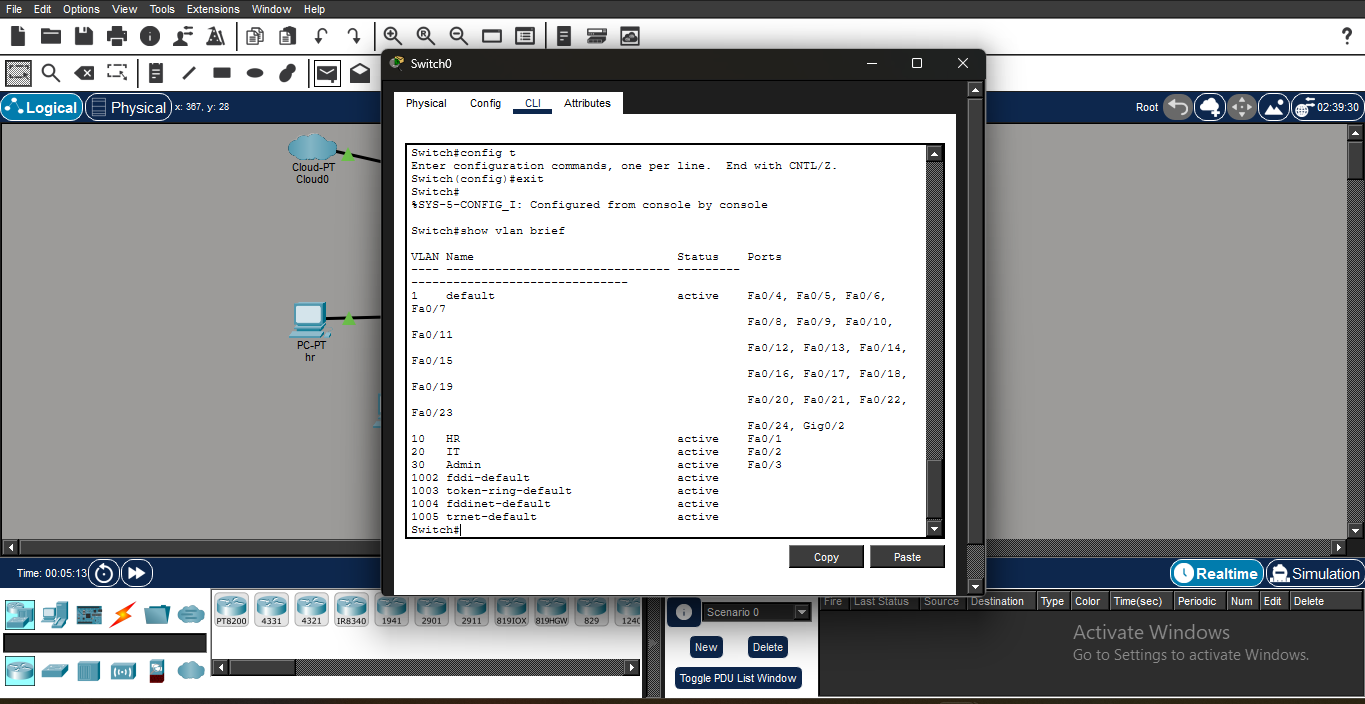Screen dimensions: 1365x704
Task: Select the 4331 router device
Action: pyautogui.click(x=272, y=609)
